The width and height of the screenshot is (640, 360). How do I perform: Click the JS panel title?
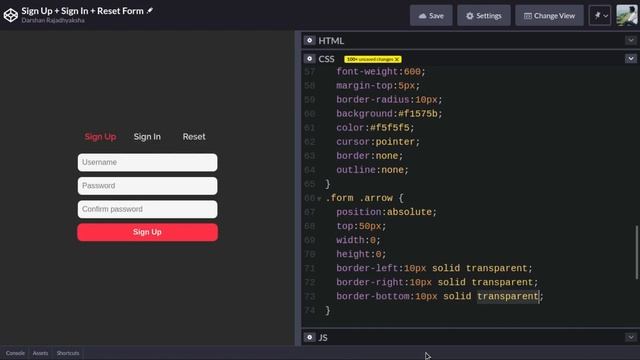click(323, 338)
